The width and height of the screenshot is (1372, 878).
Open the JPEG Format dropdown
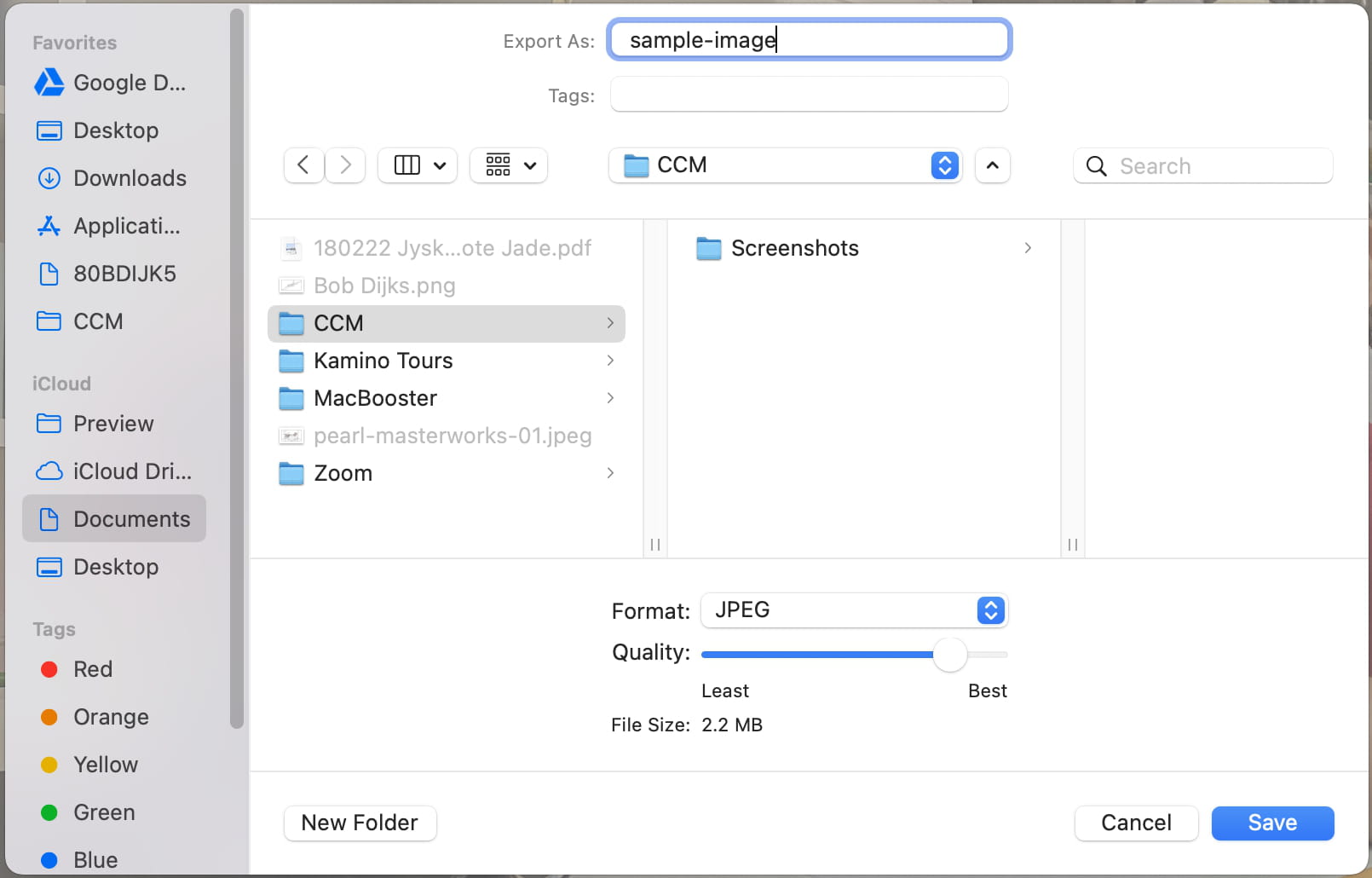coord(854,610)
